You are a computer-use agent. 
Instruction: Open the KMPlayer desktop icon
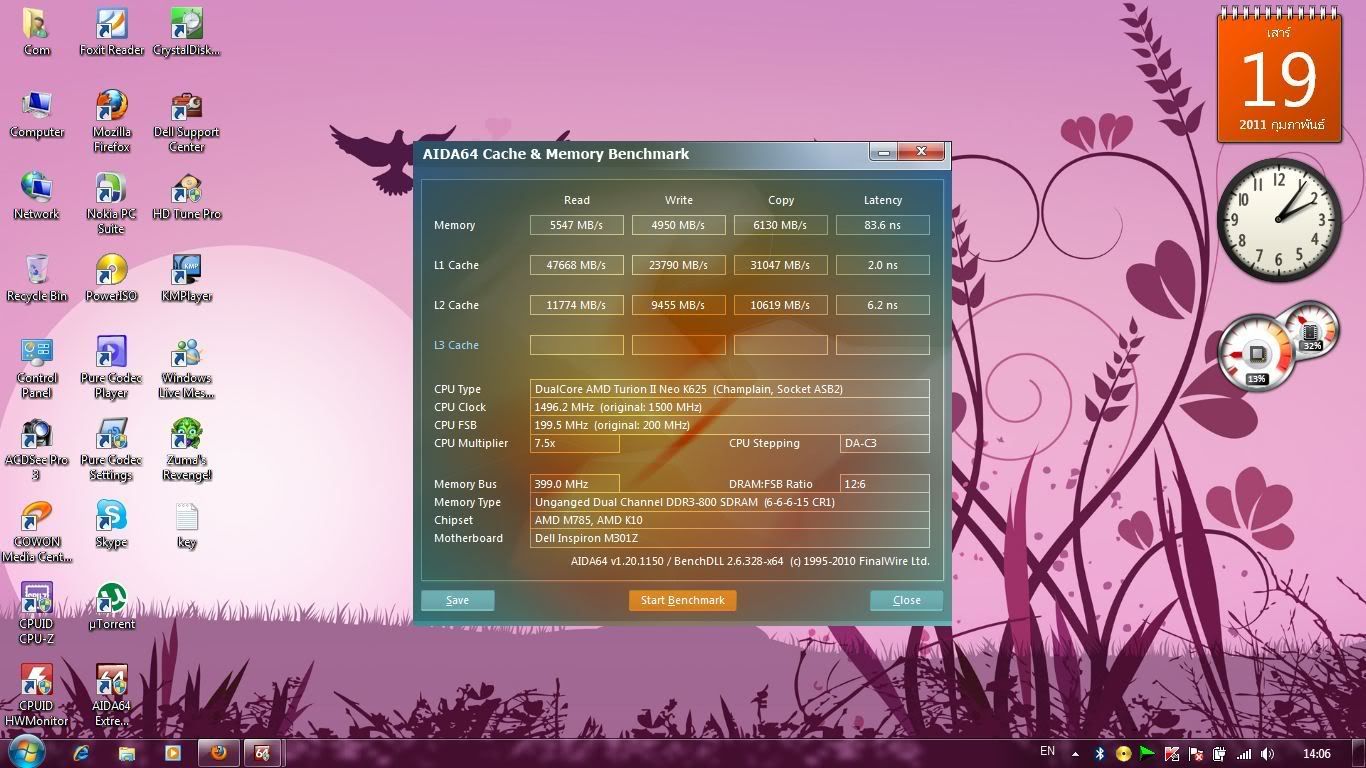(x=186, y=274)
